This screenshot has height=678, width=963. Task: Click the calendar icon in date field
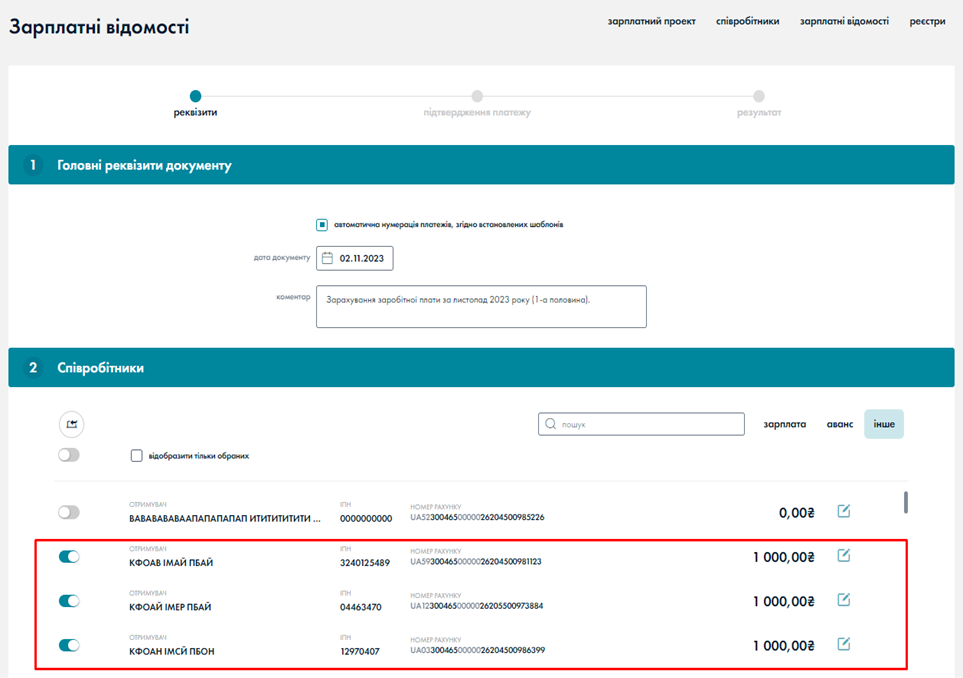click(327, 258)
